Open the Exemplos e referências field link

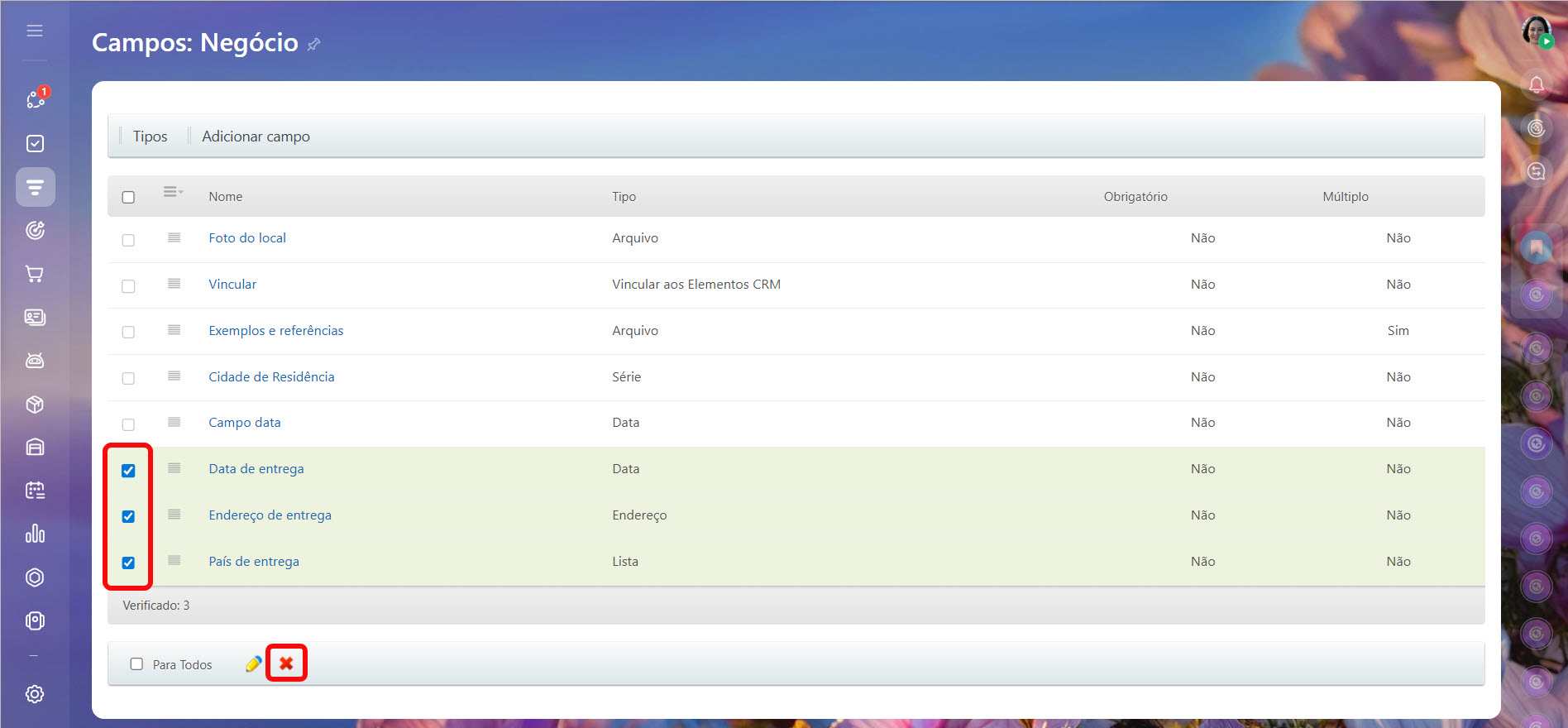point(275,331)
